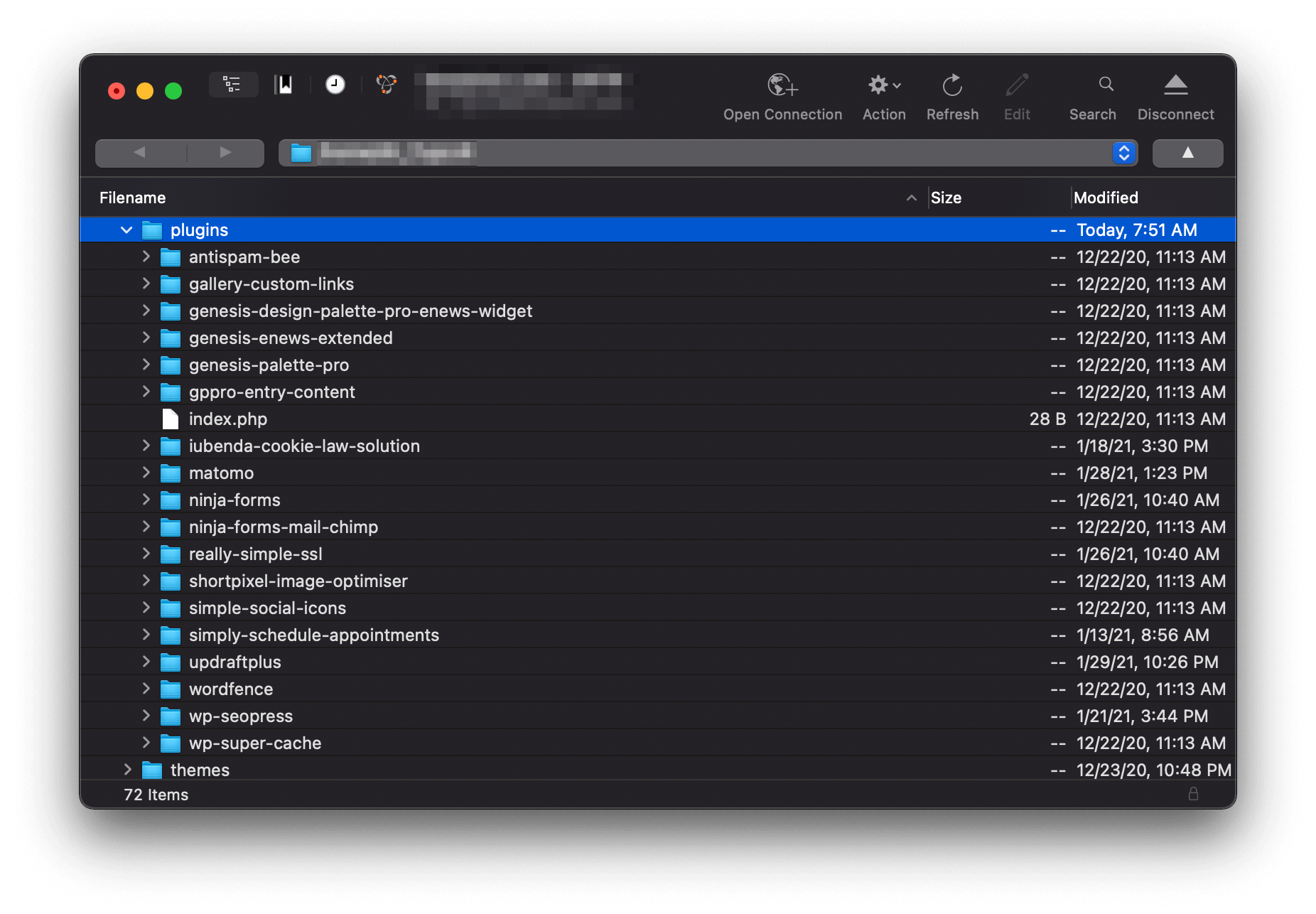Expand the themes folder

click(x=127, y=770)
